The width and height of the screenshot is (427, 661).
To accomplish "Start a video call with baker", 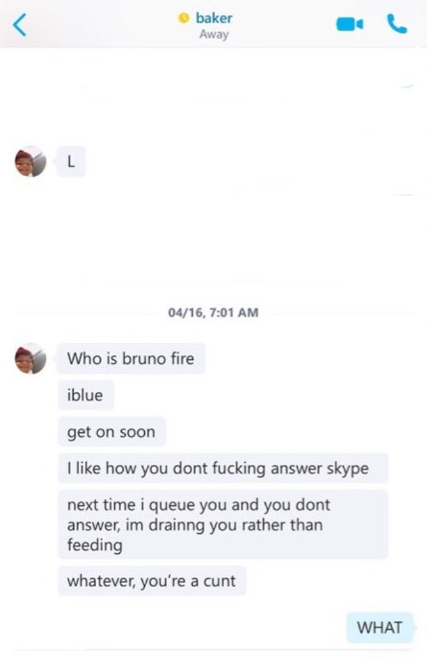I will point(349,24).
